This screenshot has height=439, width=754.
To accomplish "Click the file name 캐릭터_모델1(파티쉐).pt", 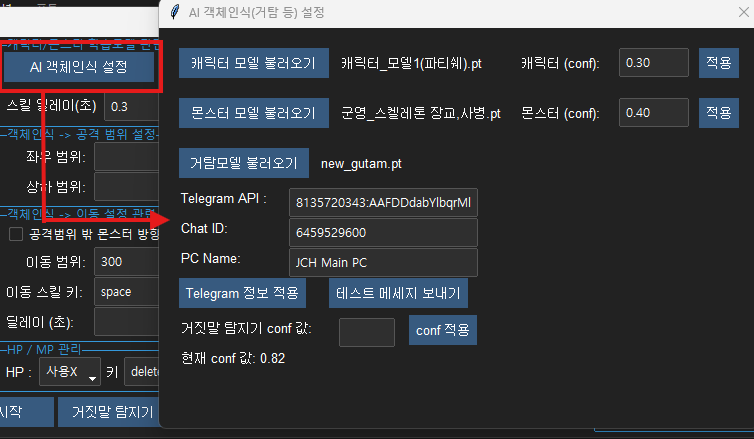I will (x=412, y=63).
